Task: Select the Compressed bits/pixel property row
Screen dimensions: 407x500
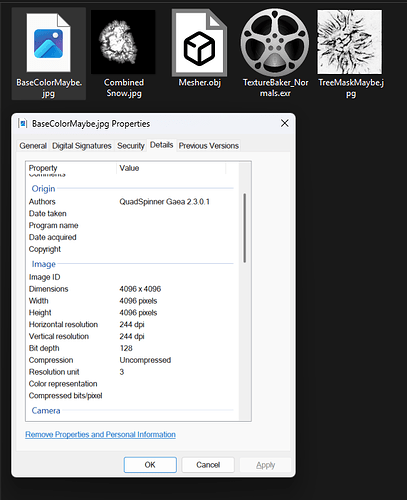Action: (132, 396)
